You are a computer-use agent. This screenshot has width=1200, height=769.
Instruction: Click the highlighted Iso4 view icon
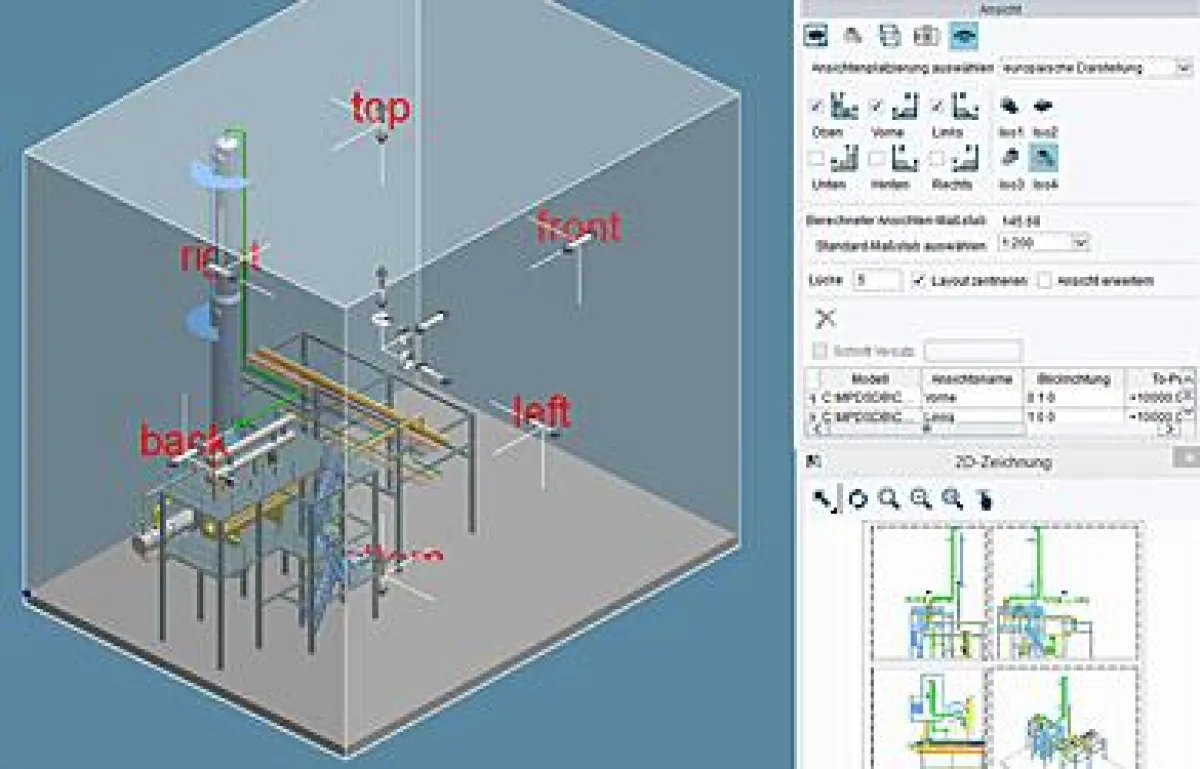click(1044, 158)
